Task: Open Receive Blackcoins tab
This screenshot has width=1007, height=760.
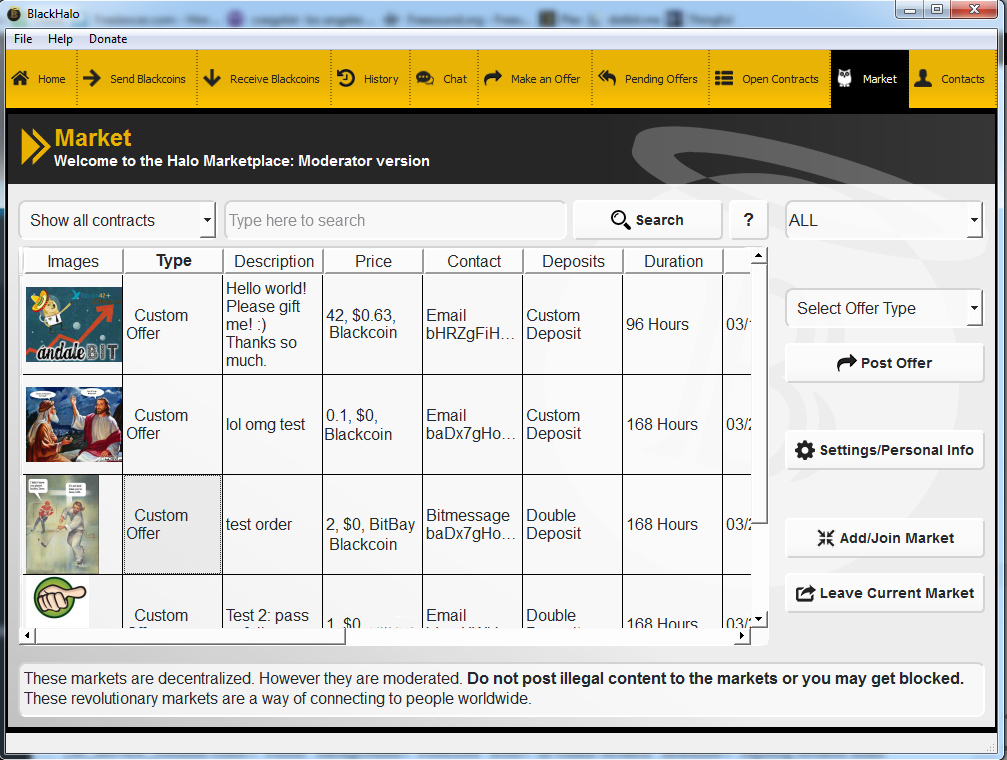Action: [262, 79]
